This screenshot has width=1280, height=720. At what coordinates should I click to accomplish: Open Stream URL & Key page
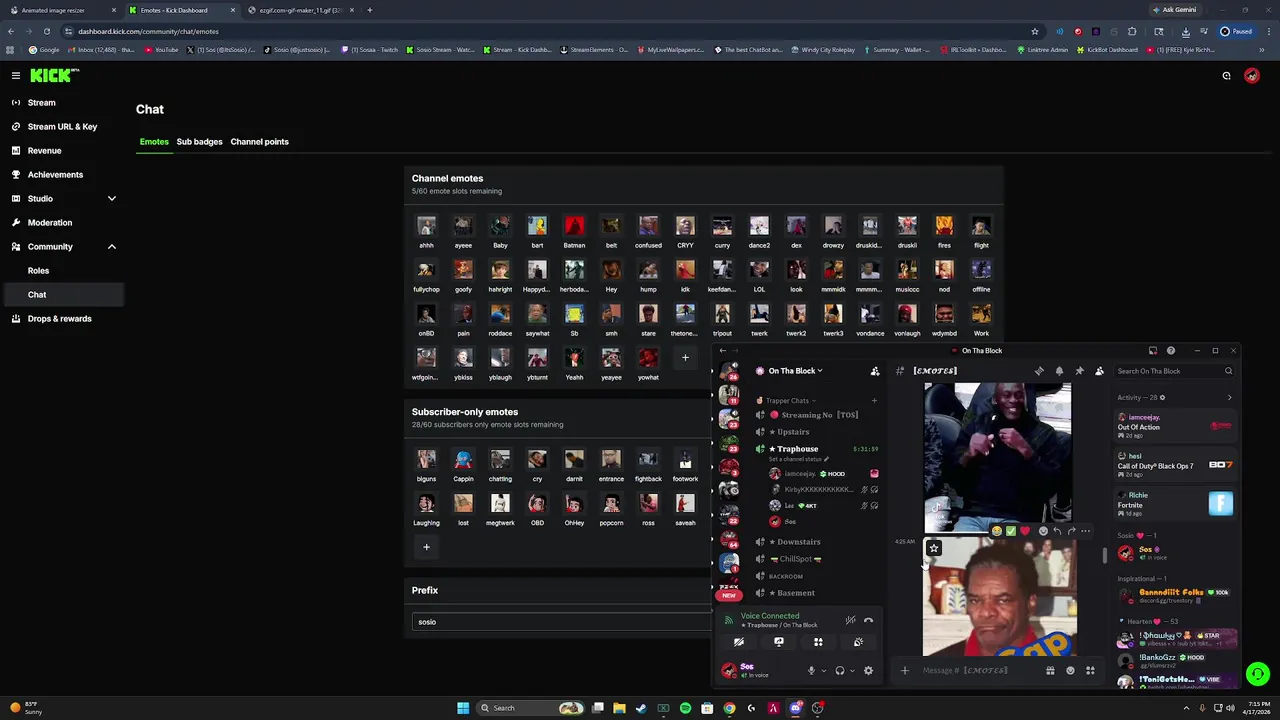[x=62, y=127]
